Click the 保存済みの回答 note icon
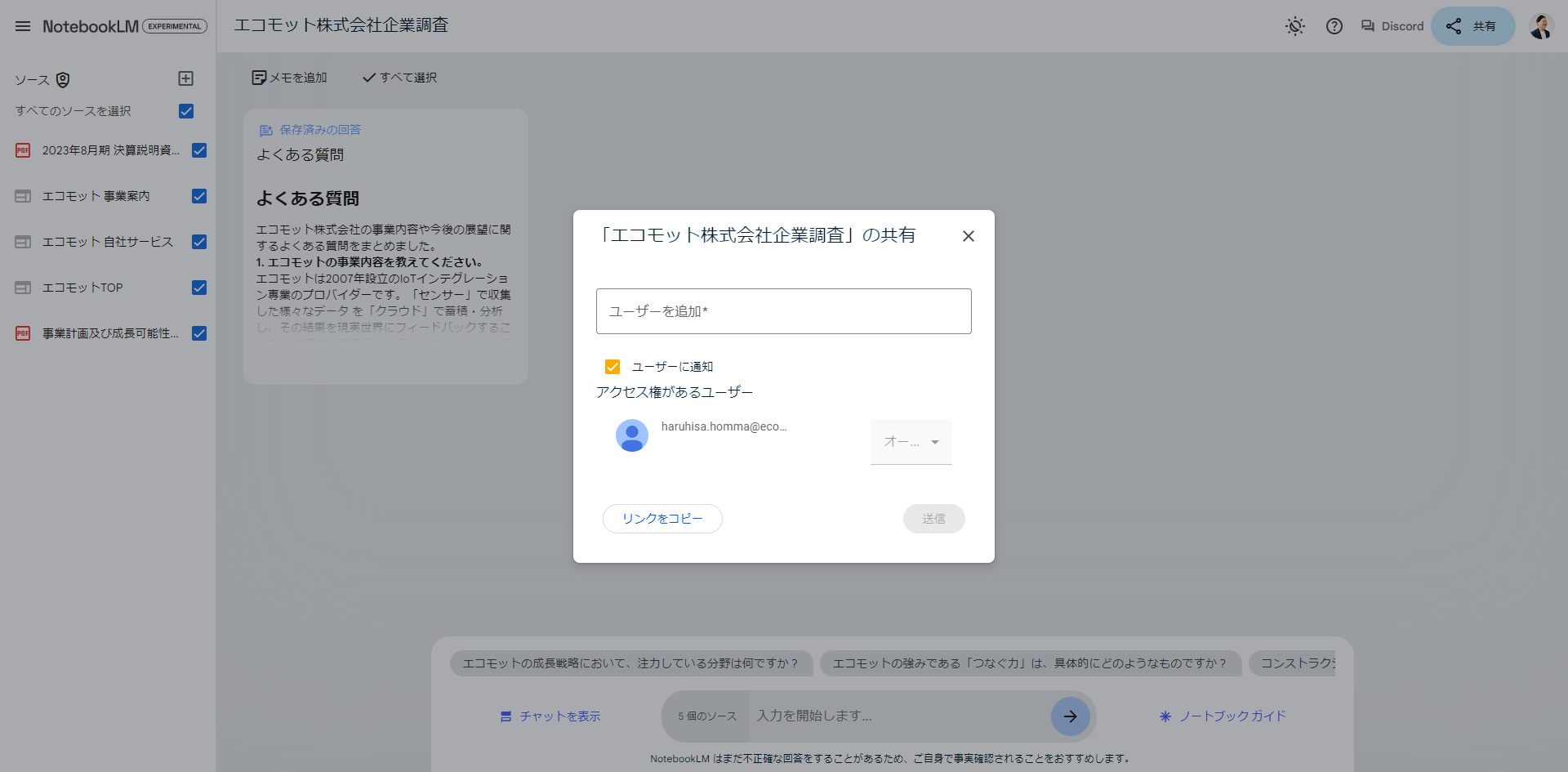The height and width of the screenshot is (772, 1568). point(265,130)
